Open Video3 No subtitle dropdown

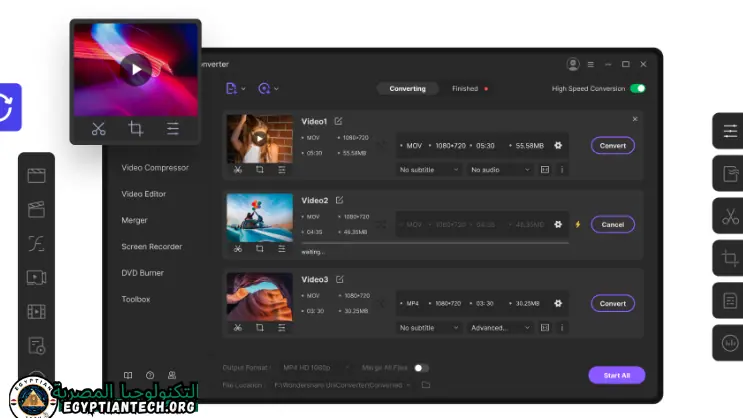pos(429,328)
